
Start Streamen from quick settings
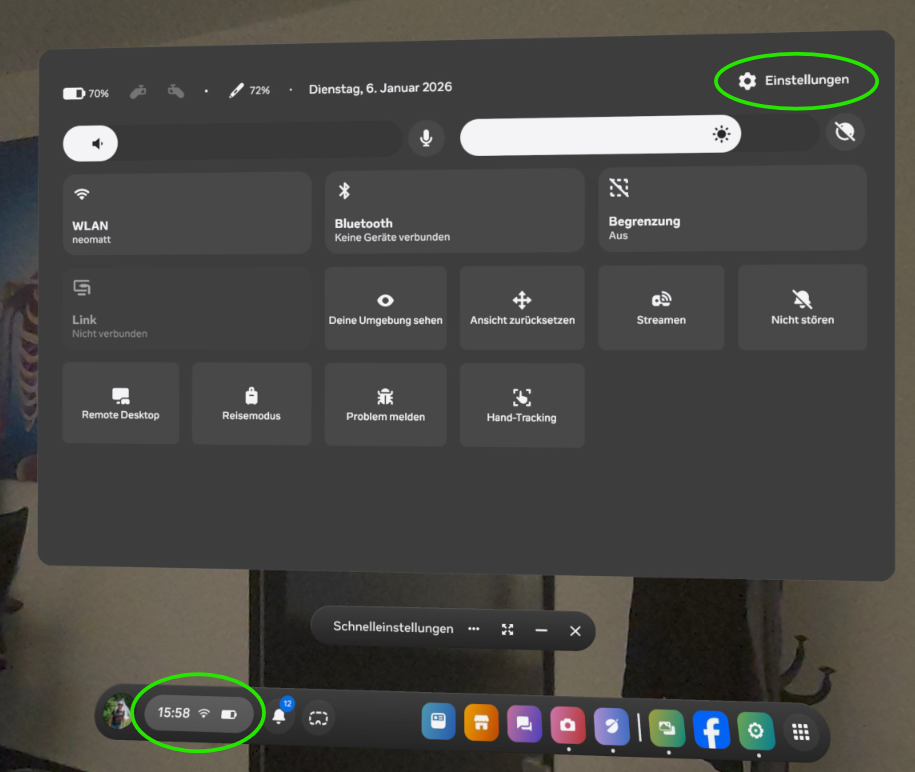(661, 307)
